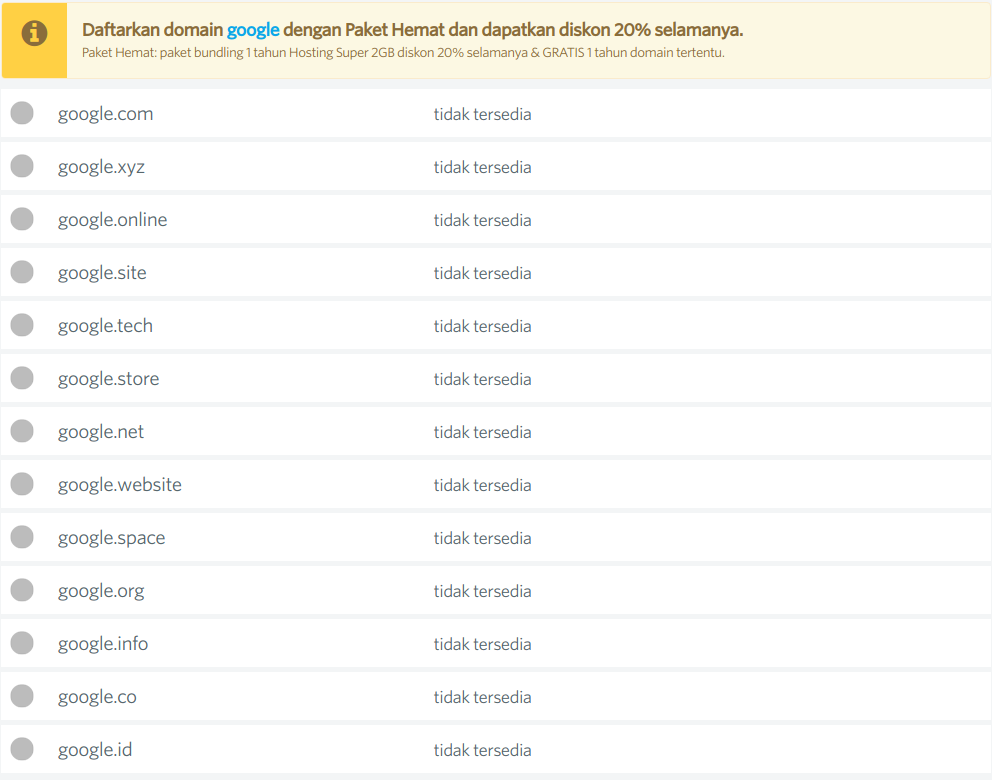Viewport: 992px width, 780px height.
Task: Click 'tidak tersedia' status for google.net
Action: (x=482, y=432)
